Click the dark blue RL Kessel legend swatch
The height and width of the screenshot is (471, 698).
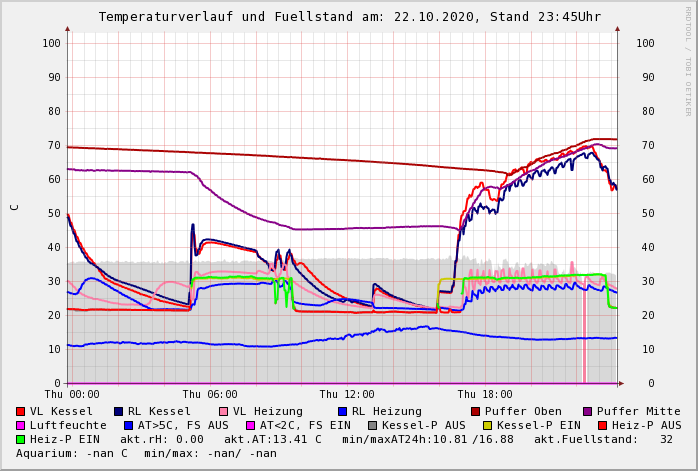[118, 411]
